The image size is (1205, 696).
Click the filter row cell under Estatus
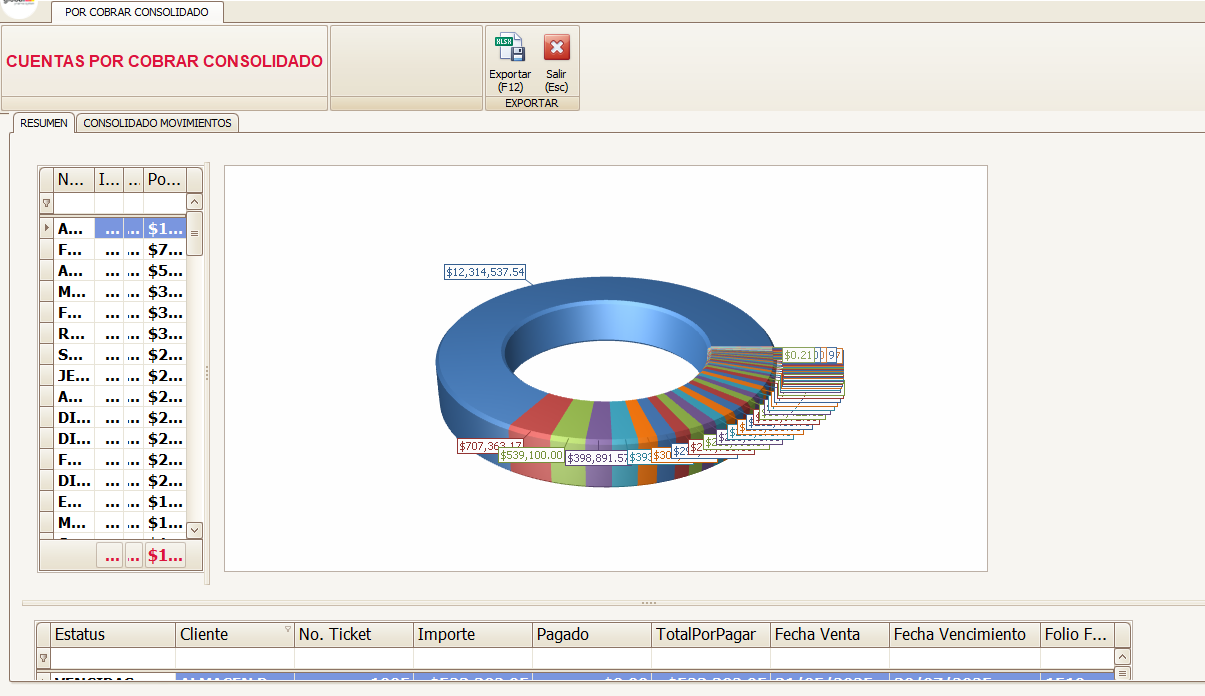[x=112, y=658]
